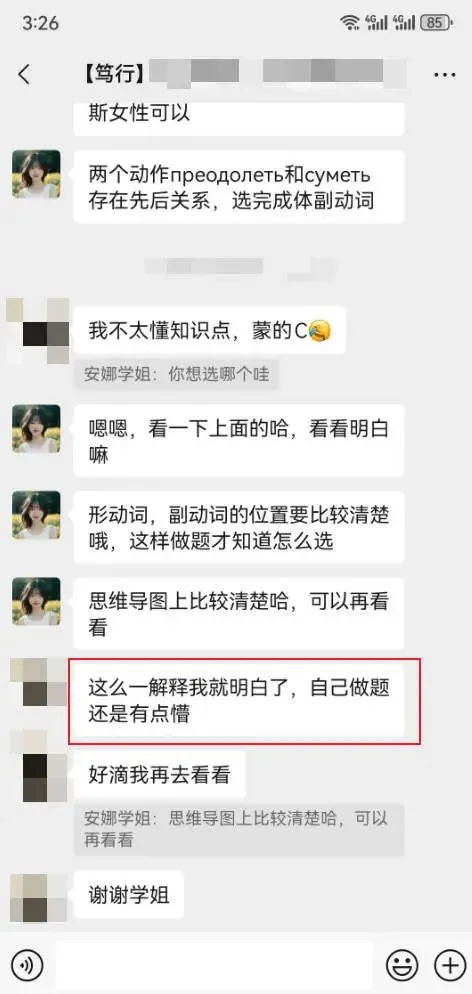Screen dimensions: 472x994
Task: Tap the girl avatar beside 形动词 message
Action: [36, 515]
